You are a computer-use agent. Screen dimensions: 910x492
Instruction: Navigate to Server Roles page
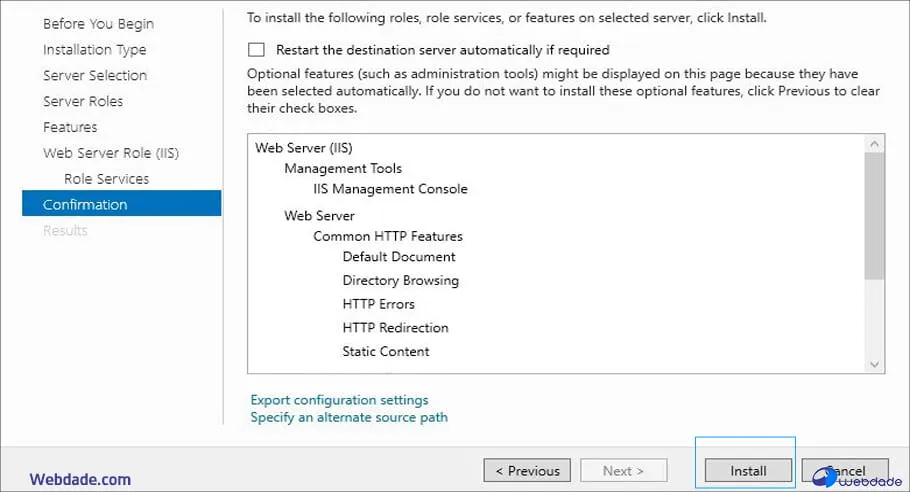point(83,101)
